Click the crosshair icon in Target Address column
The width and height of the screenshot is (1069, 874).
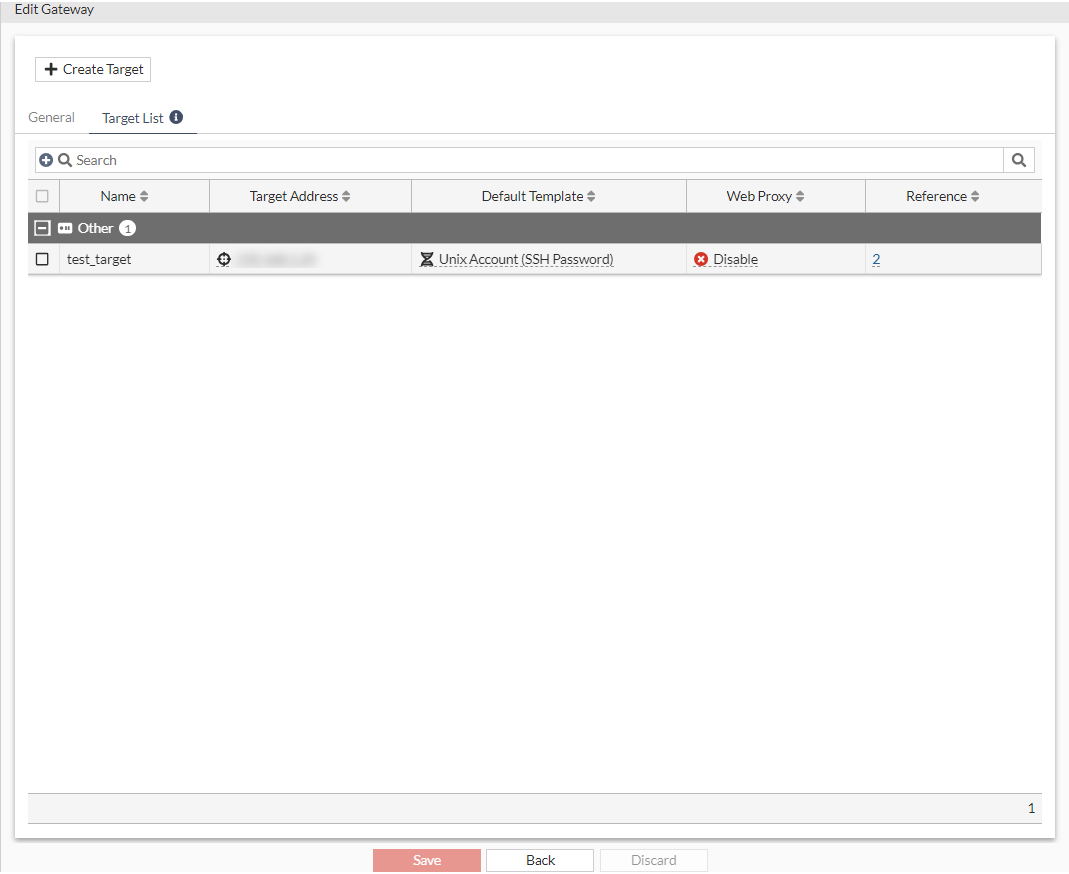coord(224,259)
